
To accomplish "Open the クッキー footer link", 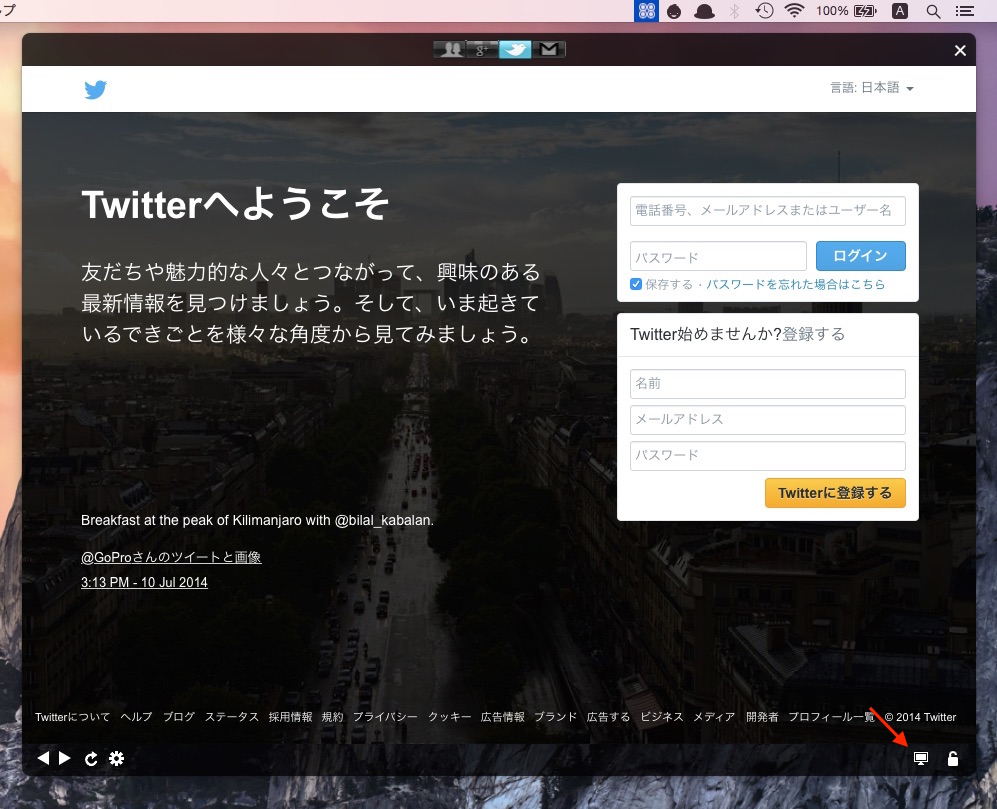I will tap(449, 717).
